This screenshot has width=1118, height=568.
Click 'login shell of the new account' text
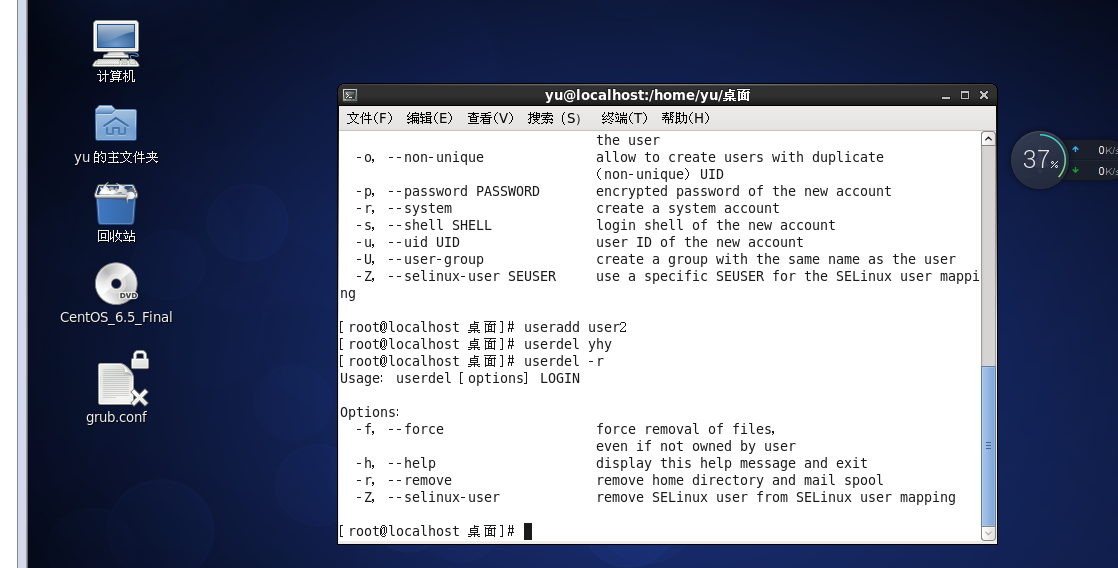point(715,225)
